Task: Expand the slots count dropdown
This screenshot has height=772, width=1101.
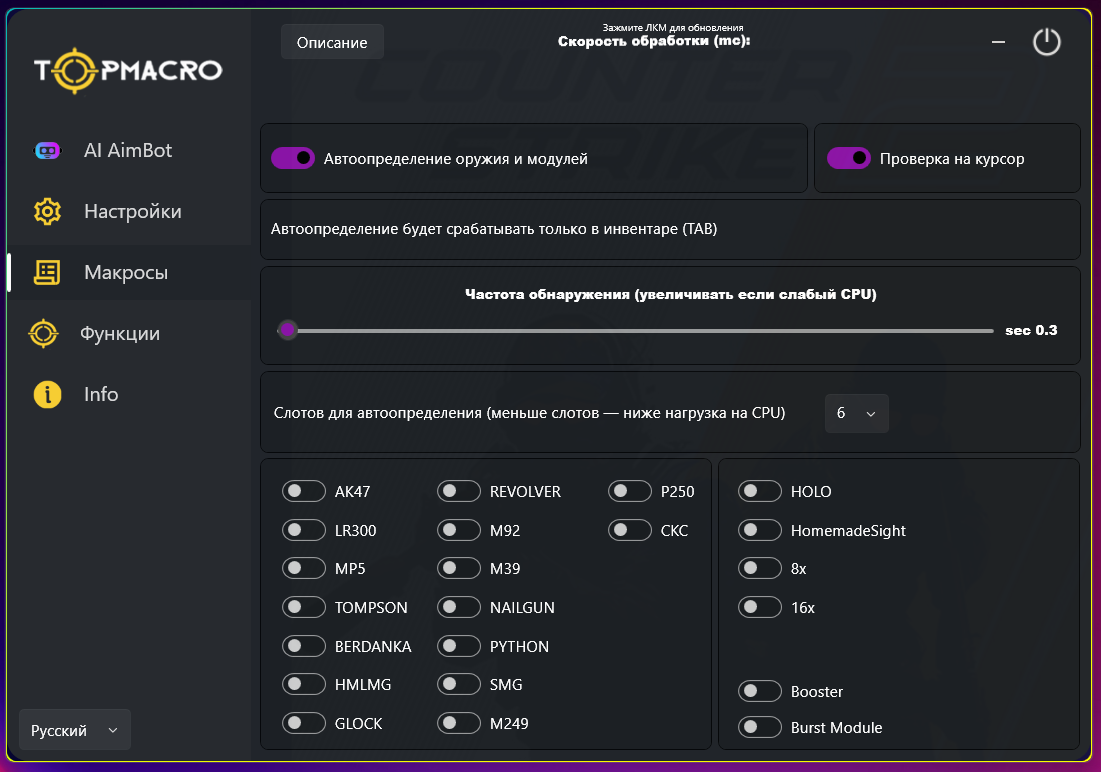Action: pyautogui.click(x=856, y=413)
